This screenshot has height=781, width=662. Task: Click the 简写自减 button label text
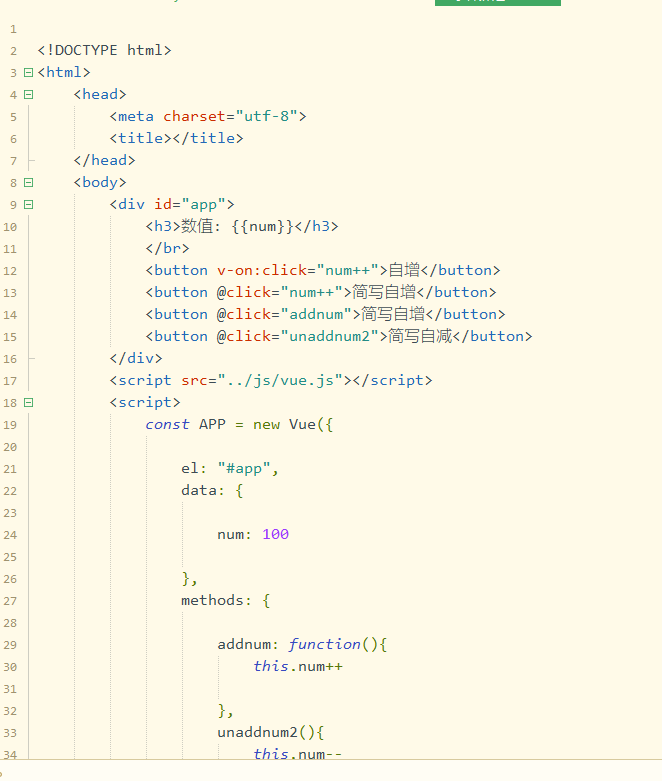pyautogui.click(x=420, y=336)
